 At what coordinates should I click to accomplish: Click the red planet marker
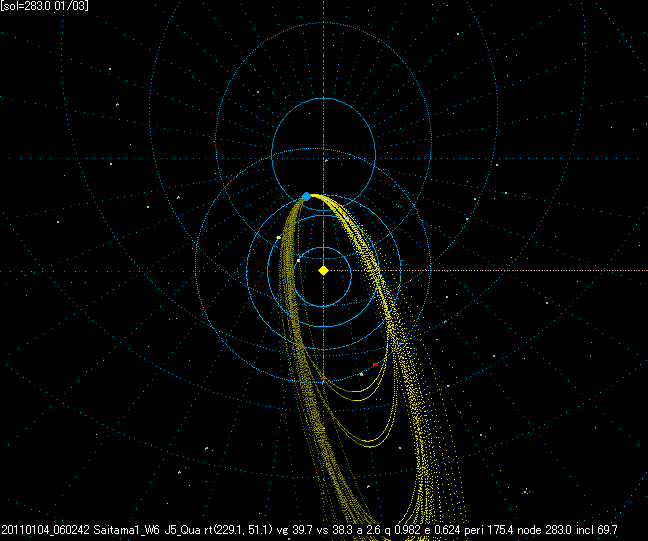(x=375, y=365)
